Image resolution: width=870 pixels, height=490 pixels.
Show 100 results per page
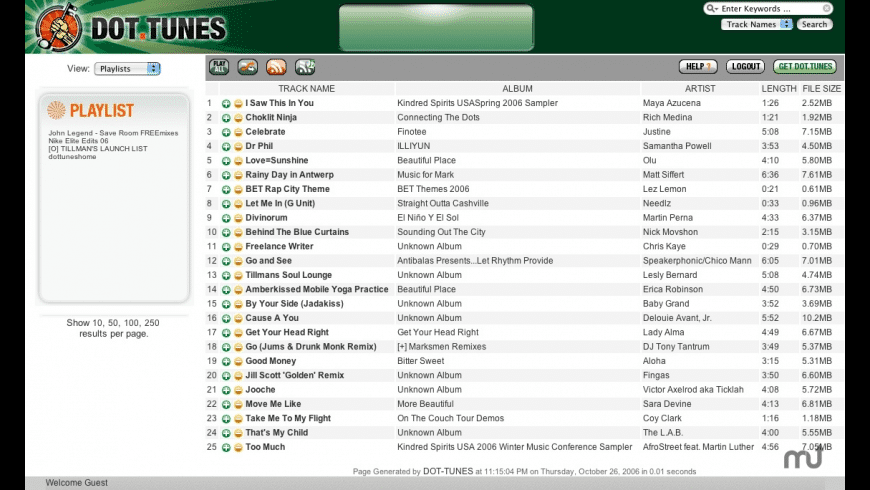(x=132, y=323)
